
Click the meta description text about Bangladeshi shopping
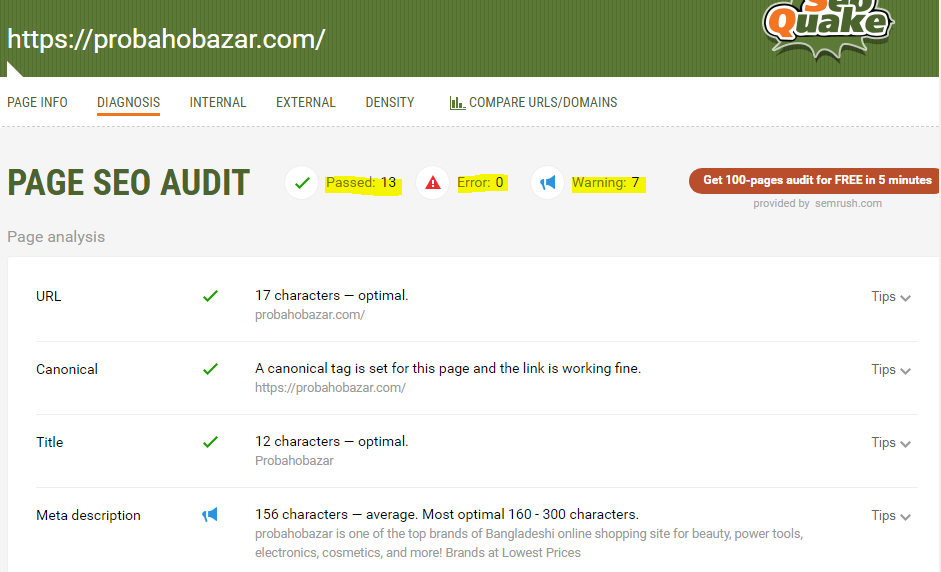pyautogui.click(x=529, y=543)
